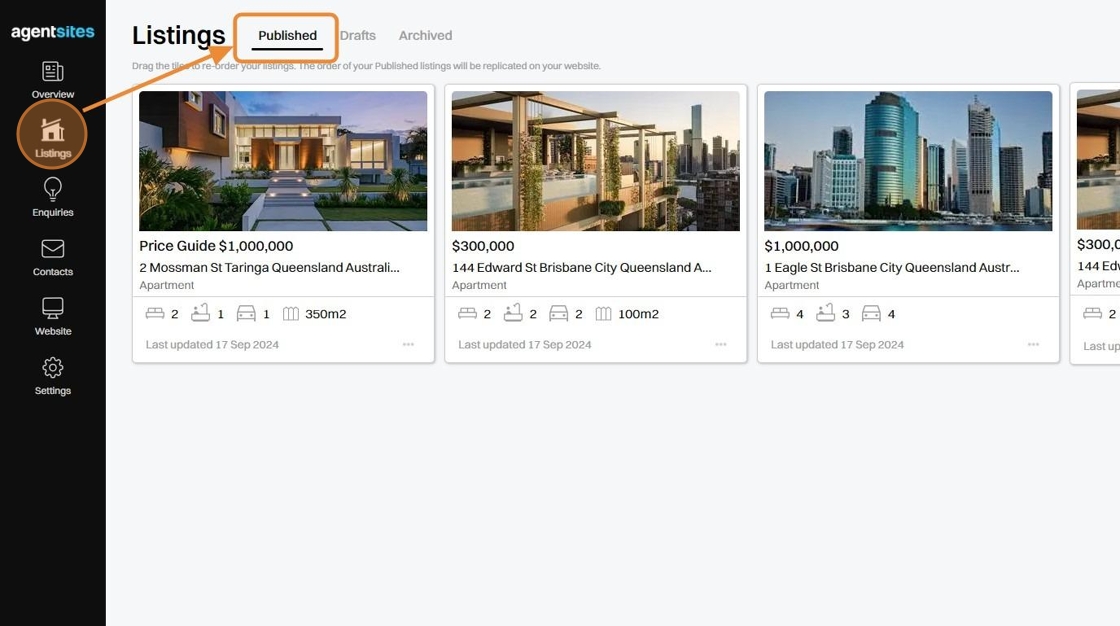Open Settings gear icon

(x=52, y=367)
